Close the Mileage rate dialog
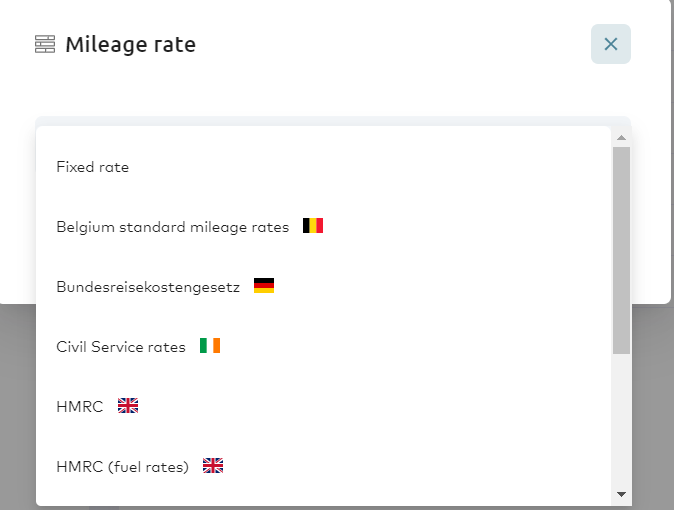 coord(610,44)
